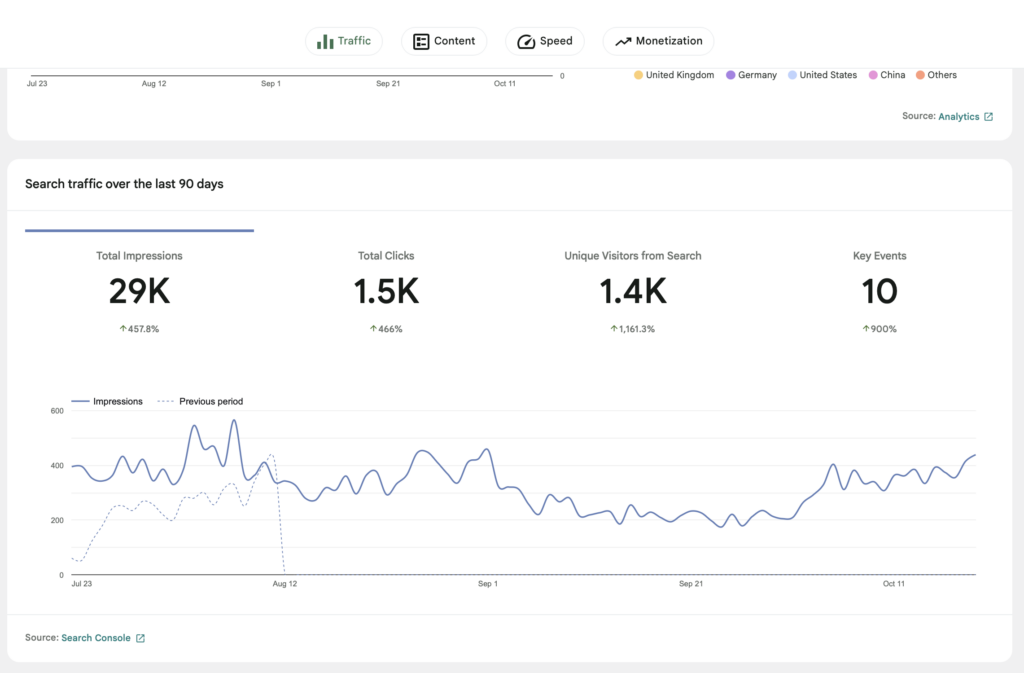Open the Analytics source link
Viewport: 1024px width, 673px height.
(x=959, y=117)
